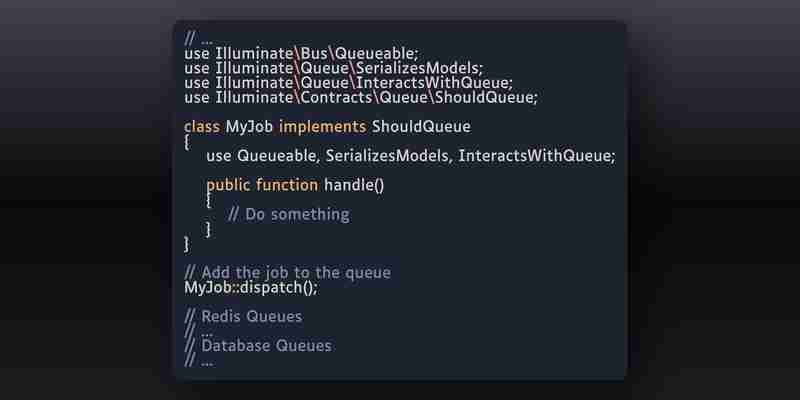Click ShouldQueue after the implements keyword
This screenshot has width=800, height=400.
point(421,126)
